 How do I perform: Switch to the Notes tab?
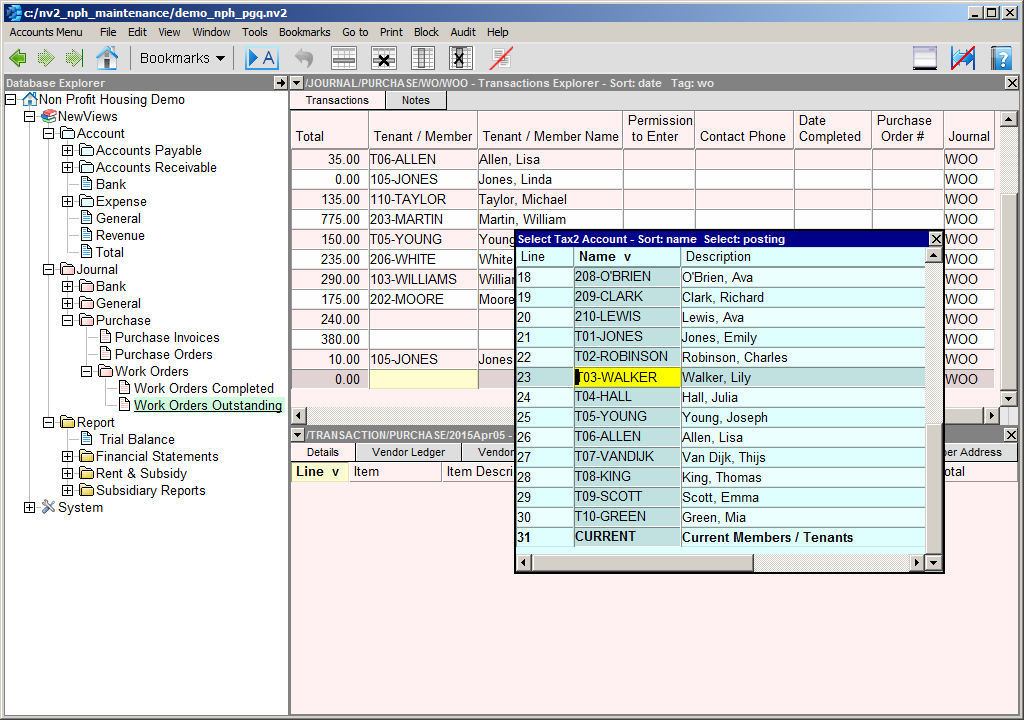(x=415, y=100)
